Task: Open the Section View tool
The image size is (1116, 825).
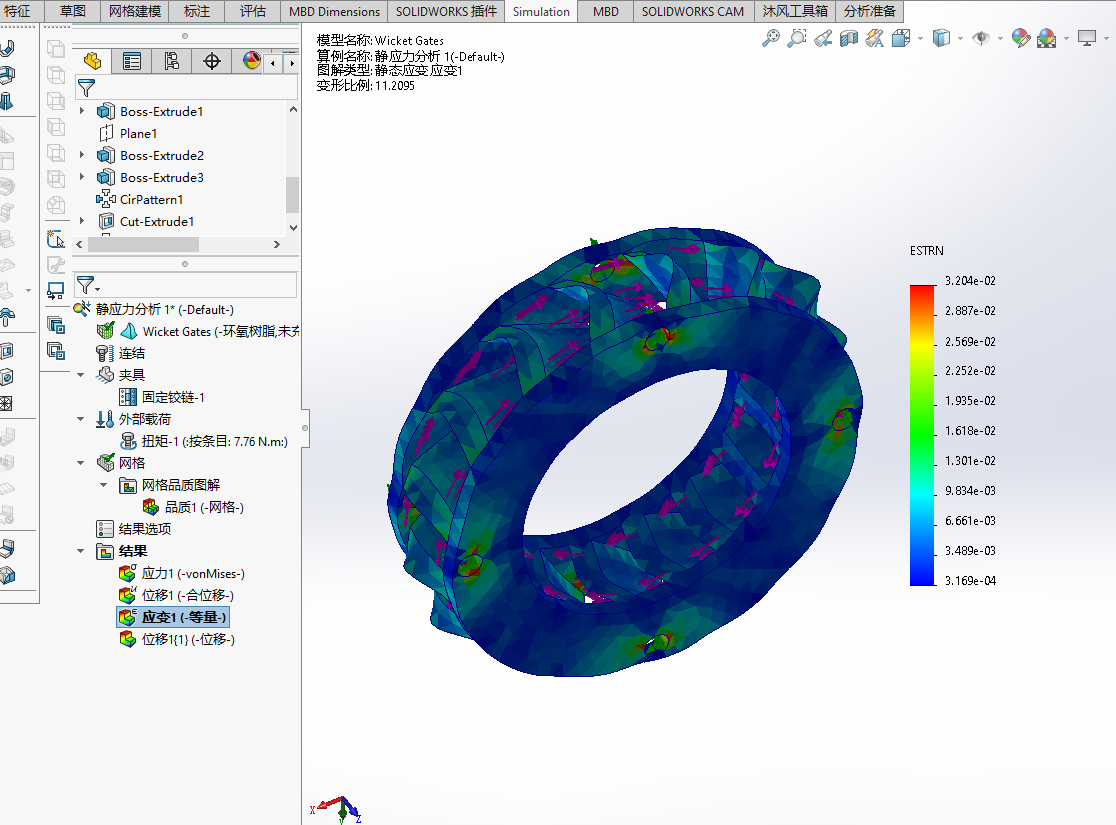Action: pyautogui.click(x=848, y=38)
